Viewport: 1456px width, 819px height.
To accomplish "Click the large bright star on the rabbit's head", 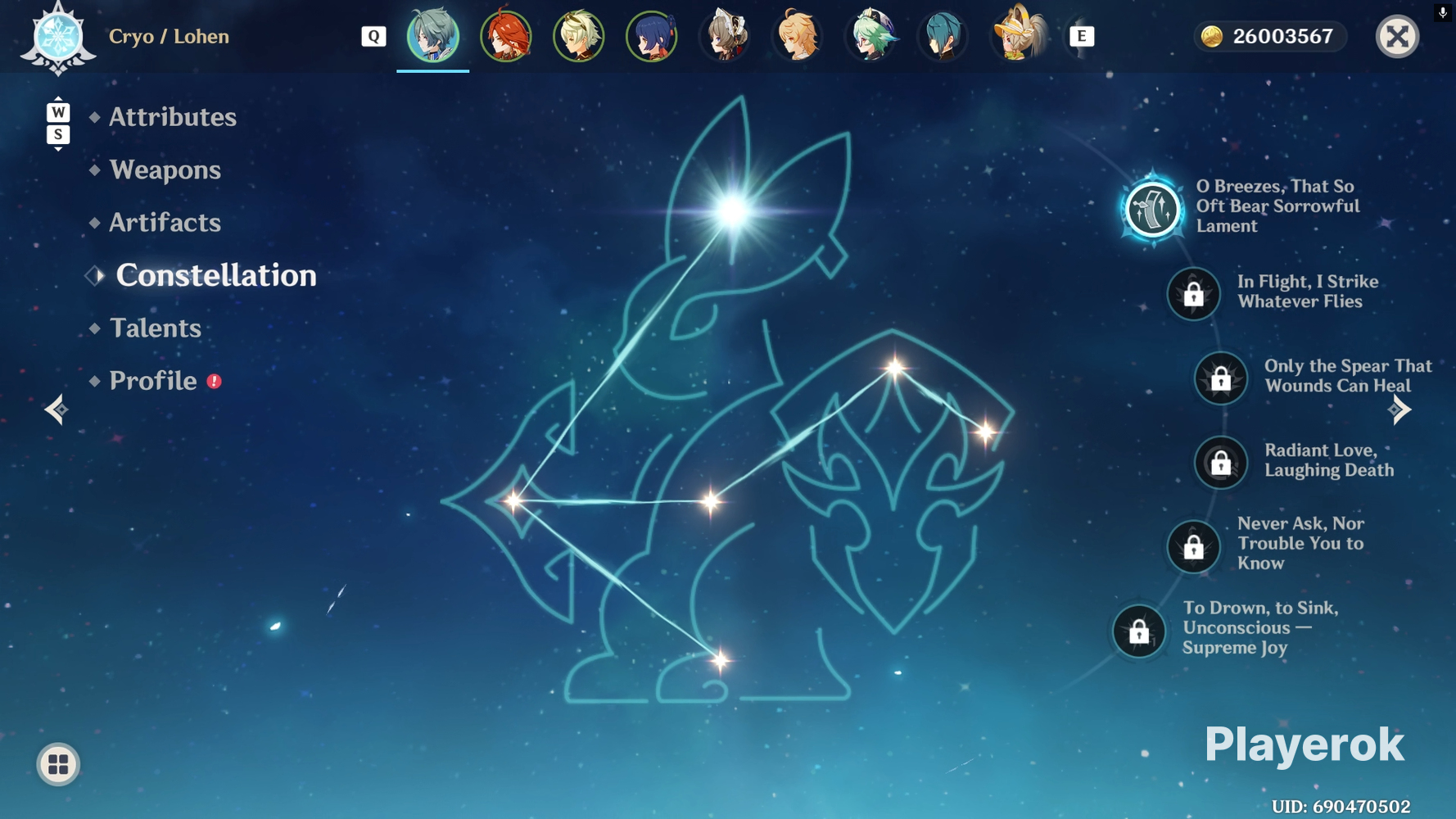I will 733,210.
